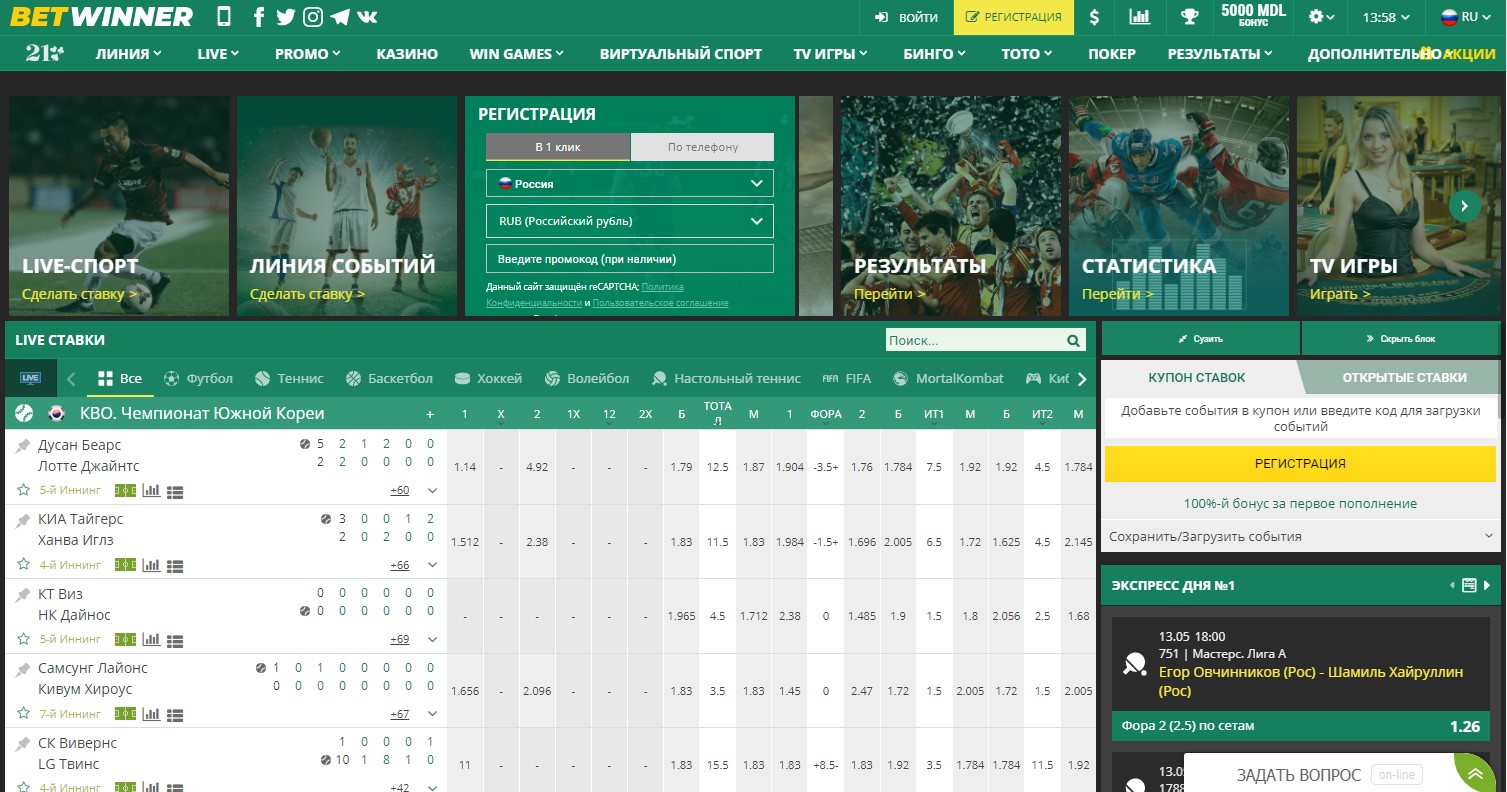Open statistics via bar chart icon in top bar

coord(1140,17)
